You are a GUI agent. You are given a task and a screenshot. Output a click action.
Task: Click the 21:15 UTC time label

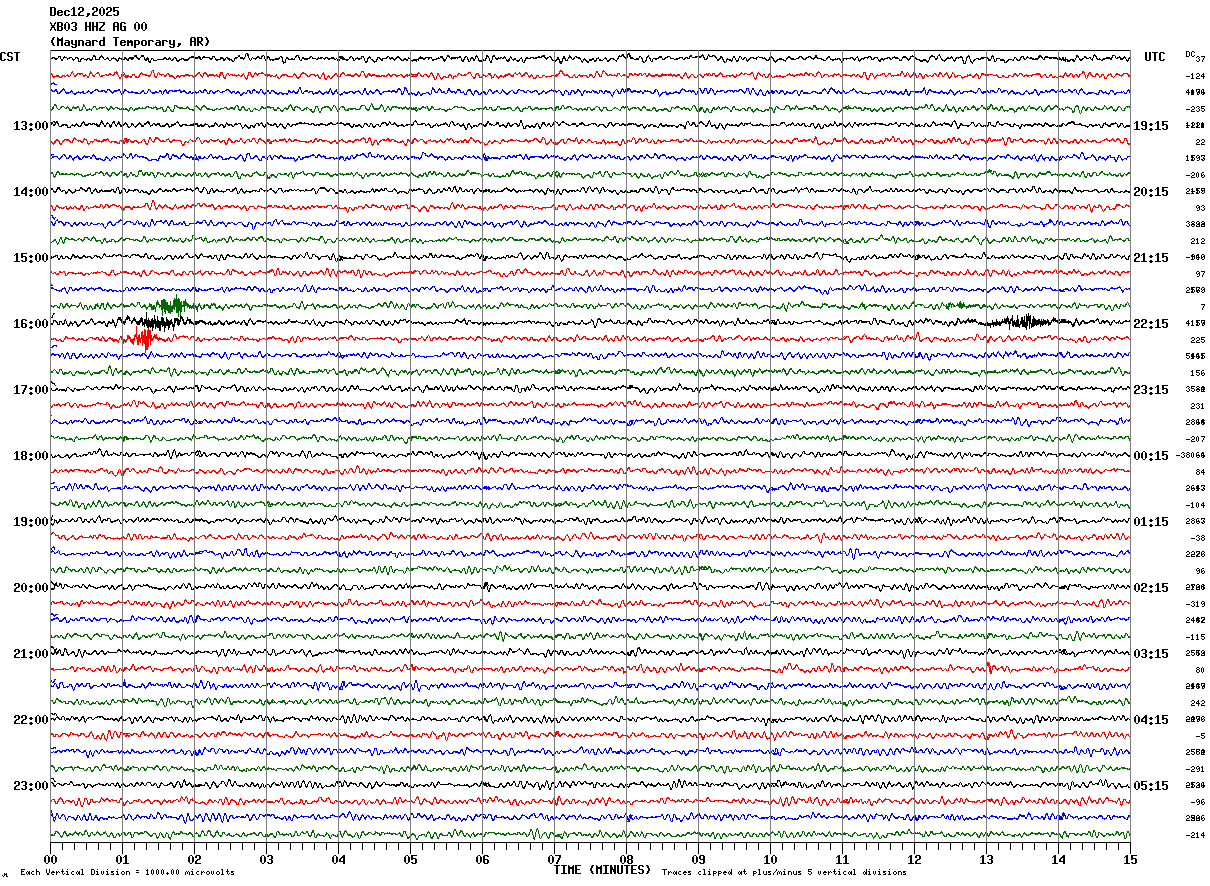coord(1150,258)
